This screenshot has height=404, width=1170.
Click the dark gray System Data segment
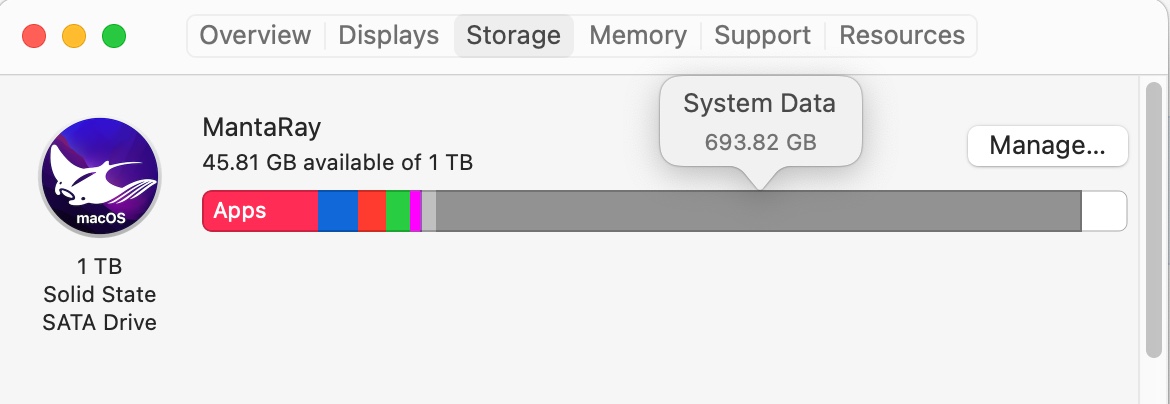click(x=758, y=211)
